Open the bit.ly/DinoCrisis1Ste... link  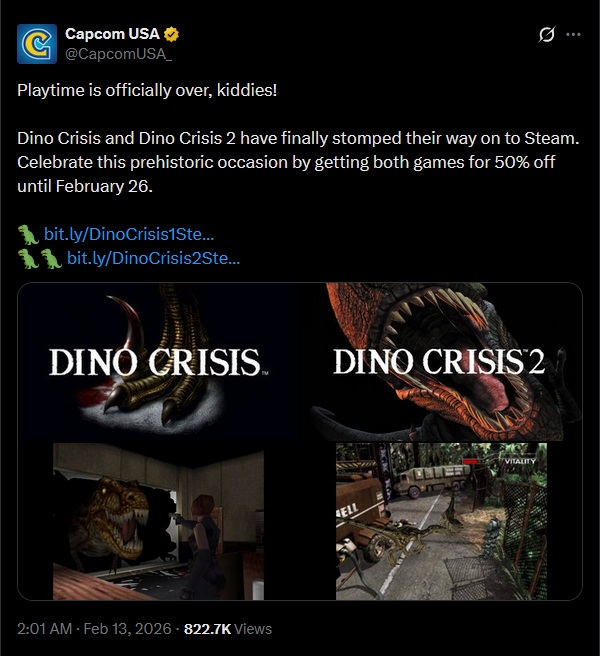pyautogui.click(x=129, y=234)
